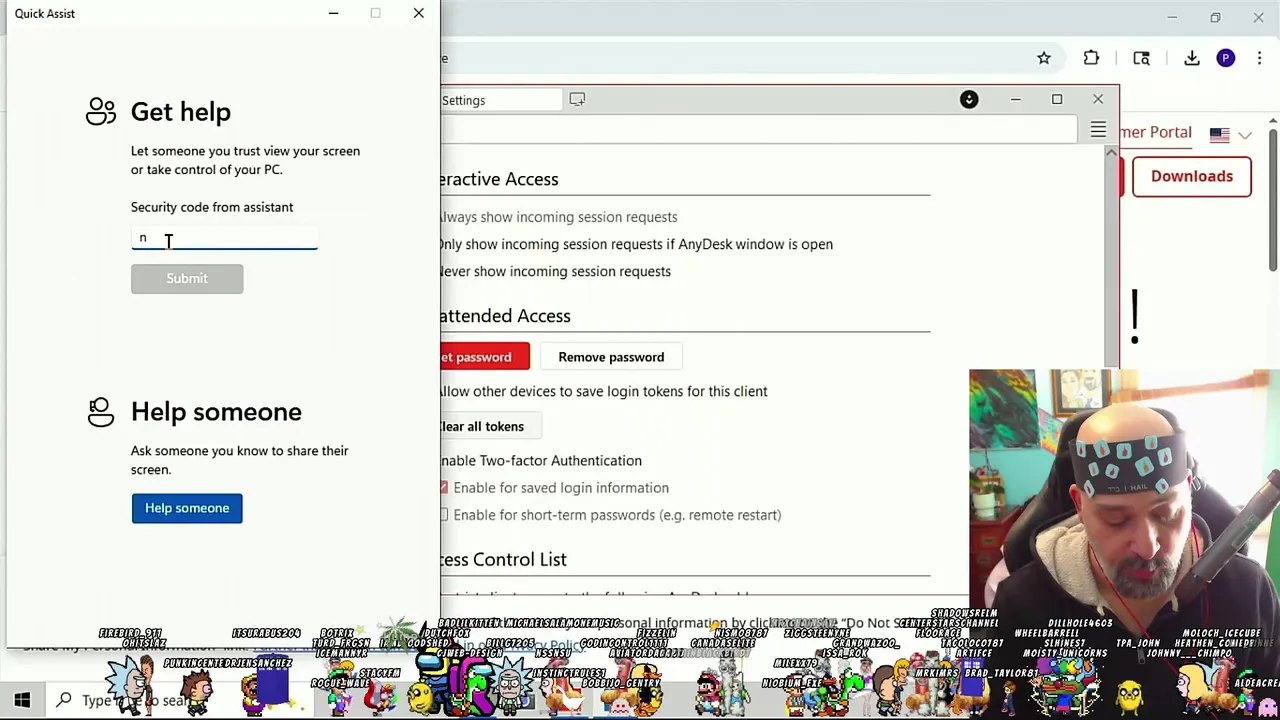Show Chrome downloads tray icon

(x=1192, y=58)
